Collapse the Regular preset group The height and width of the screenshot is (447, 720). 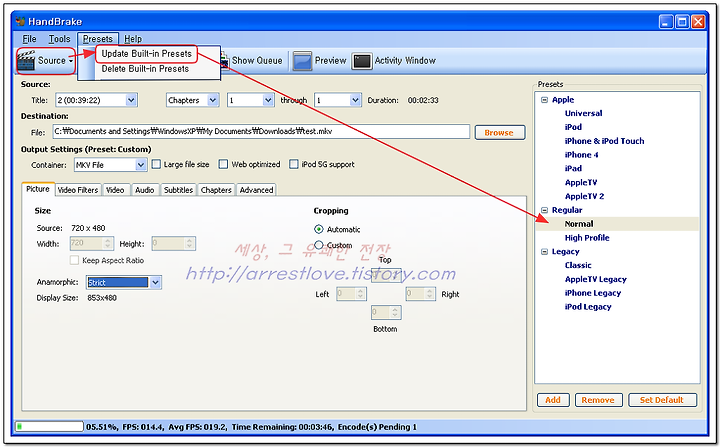click(545, 210)
